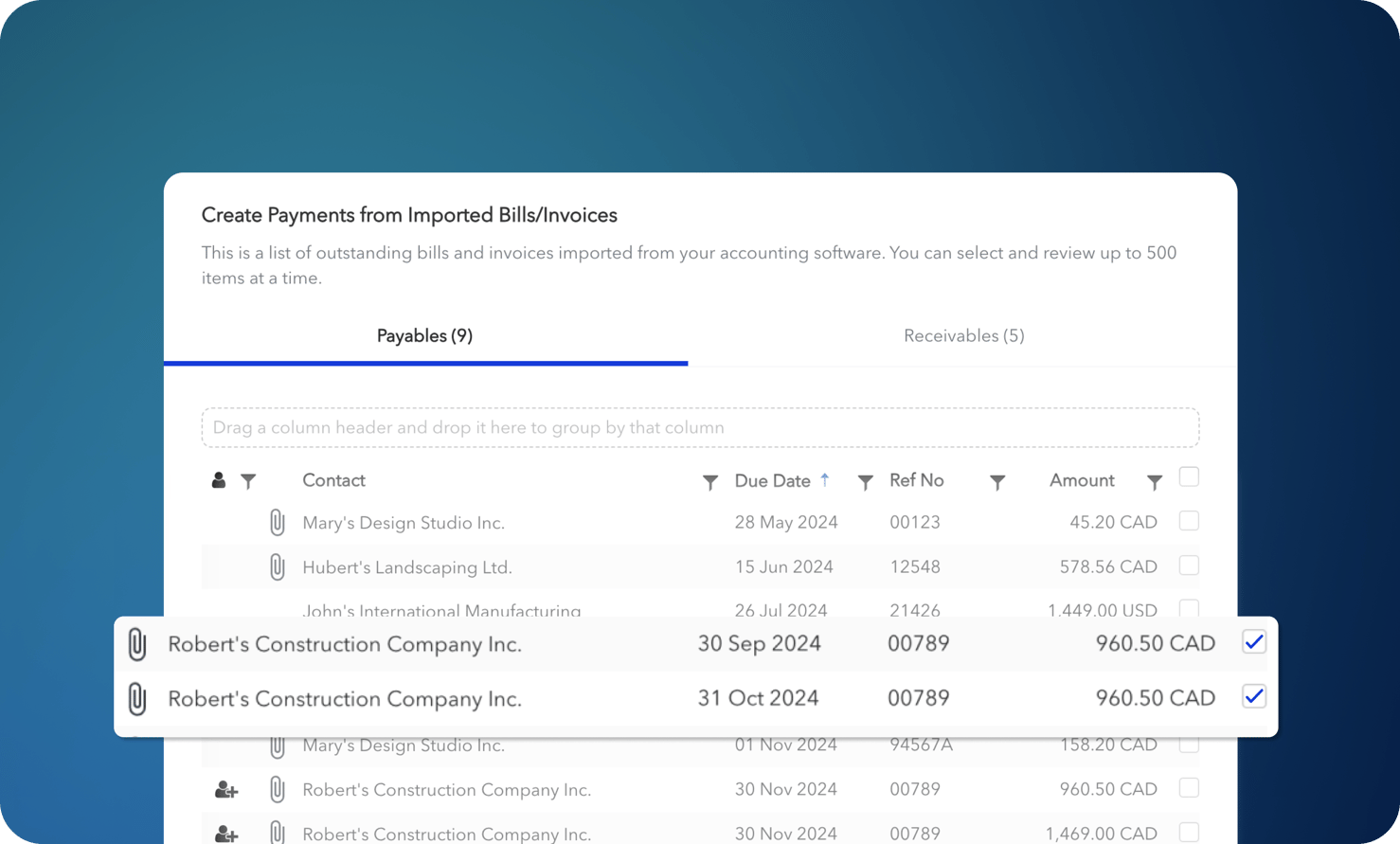1400x844 pixels.
Task: Select the Payables (9) tab
Action: [x=424, y=335]
